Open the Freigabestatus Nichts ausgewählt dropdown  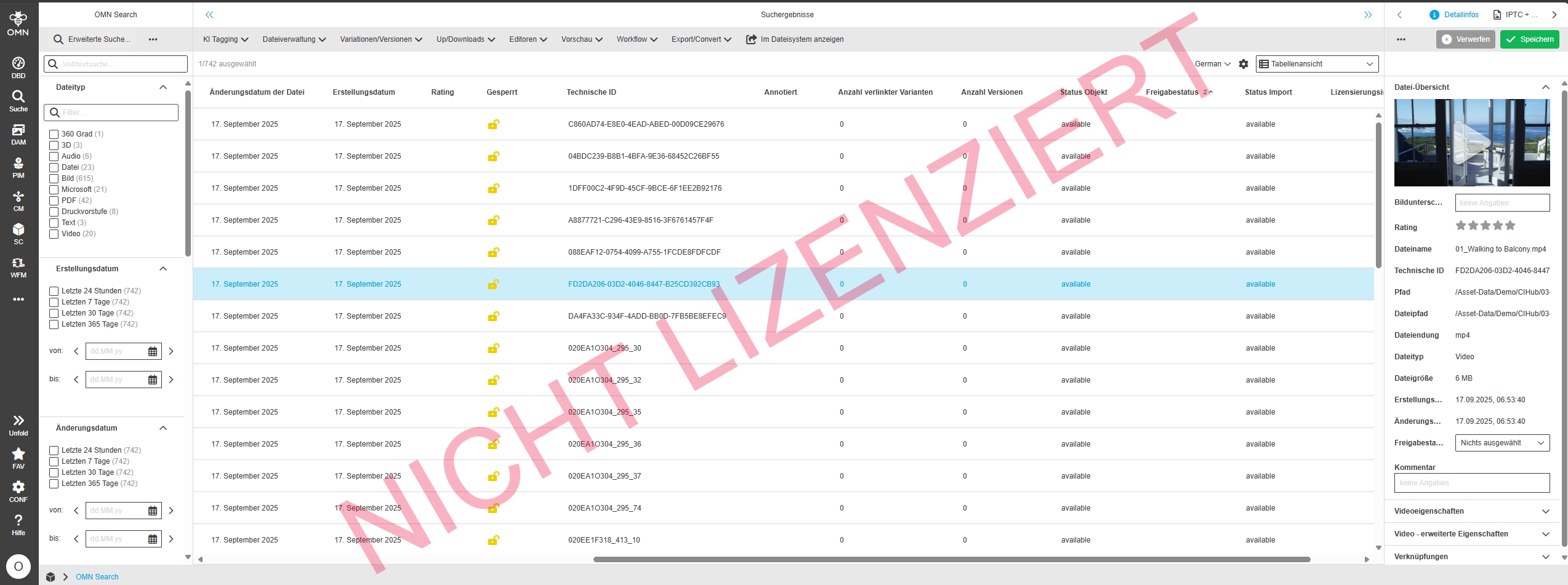click(x=1502, y=443)
